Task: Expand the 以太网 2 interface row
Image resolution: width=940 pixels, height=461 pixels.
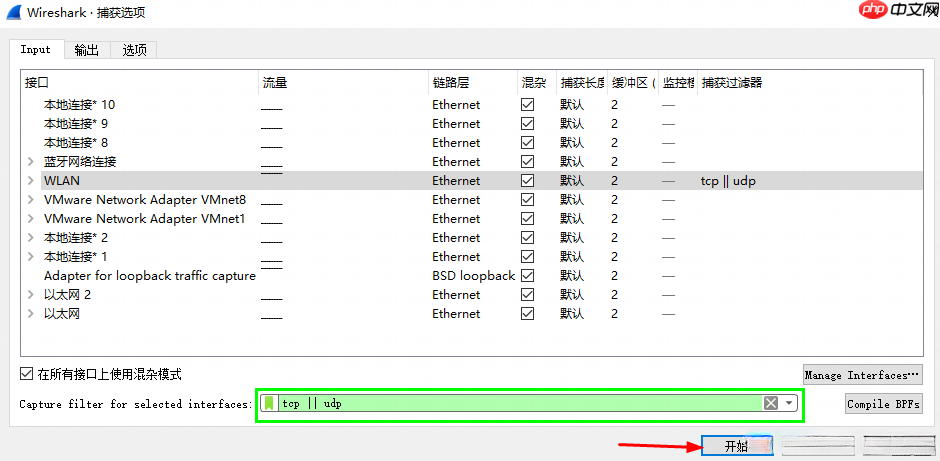Action: pos(31,295)
